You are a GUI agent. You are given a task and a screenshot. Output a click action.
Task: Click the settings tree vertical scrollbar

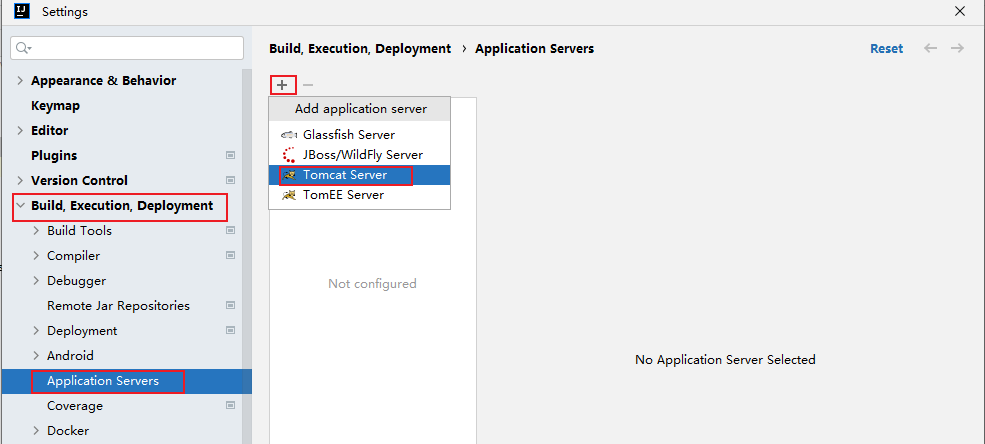tap(247, 256)
